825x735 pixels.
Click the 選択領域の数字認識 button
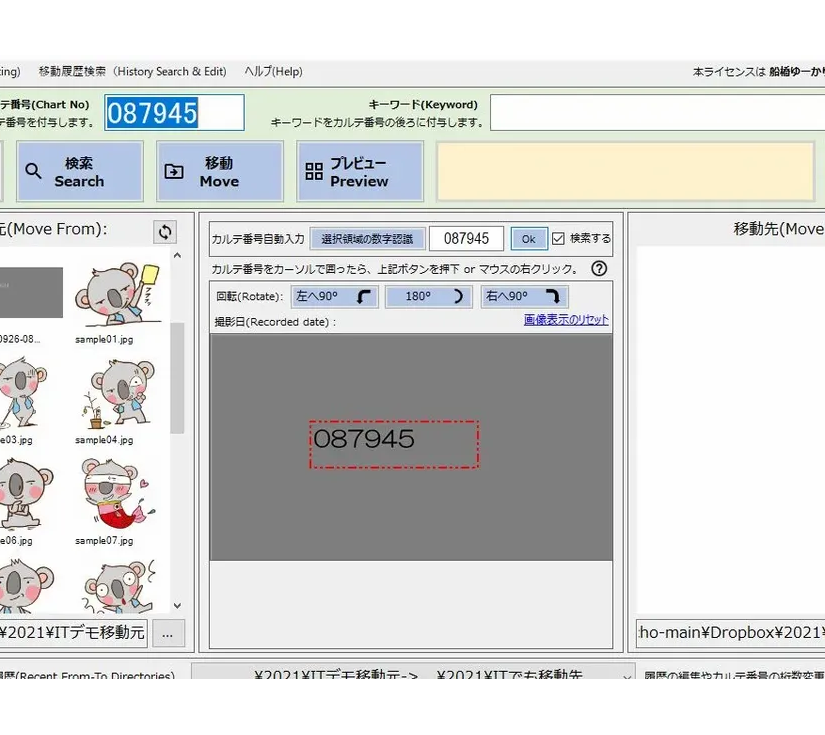[367, 239]
